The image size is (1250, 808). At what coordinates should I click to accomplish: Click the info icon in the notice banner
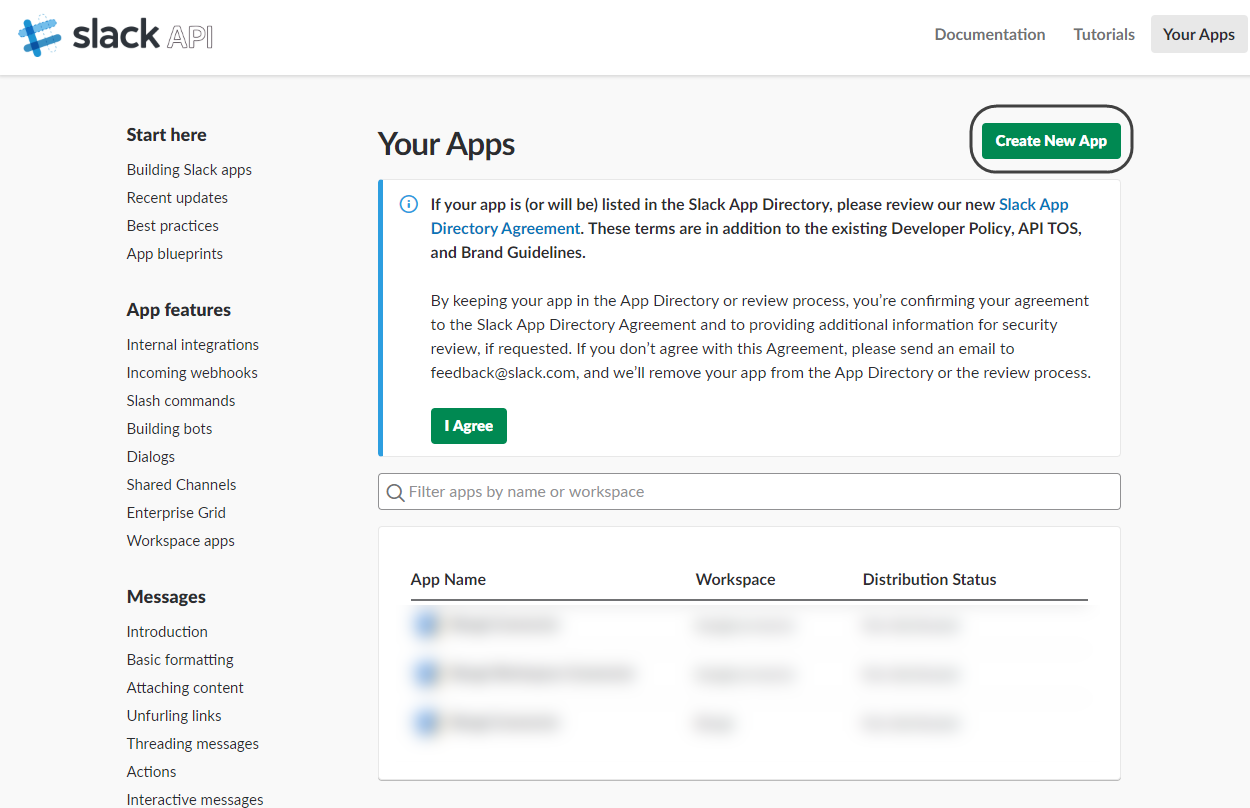pyautogui.click(x=408, y=204)
